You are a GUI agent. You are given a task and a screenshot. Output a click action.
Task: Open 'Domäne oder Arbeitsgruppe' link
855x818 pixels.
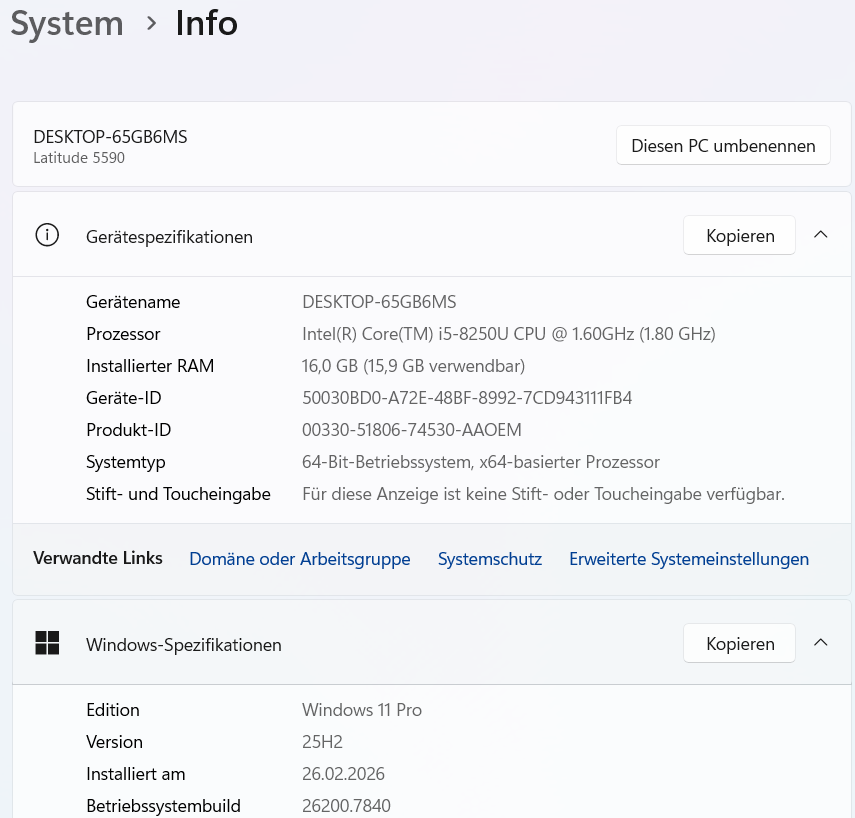(x=299, y=559)
